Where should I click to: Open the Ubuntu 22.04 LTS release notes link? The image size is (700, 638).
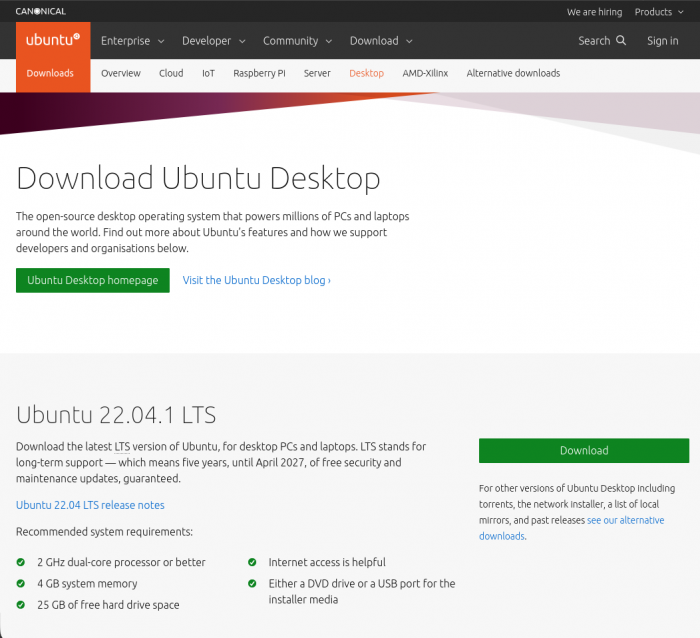90,505
